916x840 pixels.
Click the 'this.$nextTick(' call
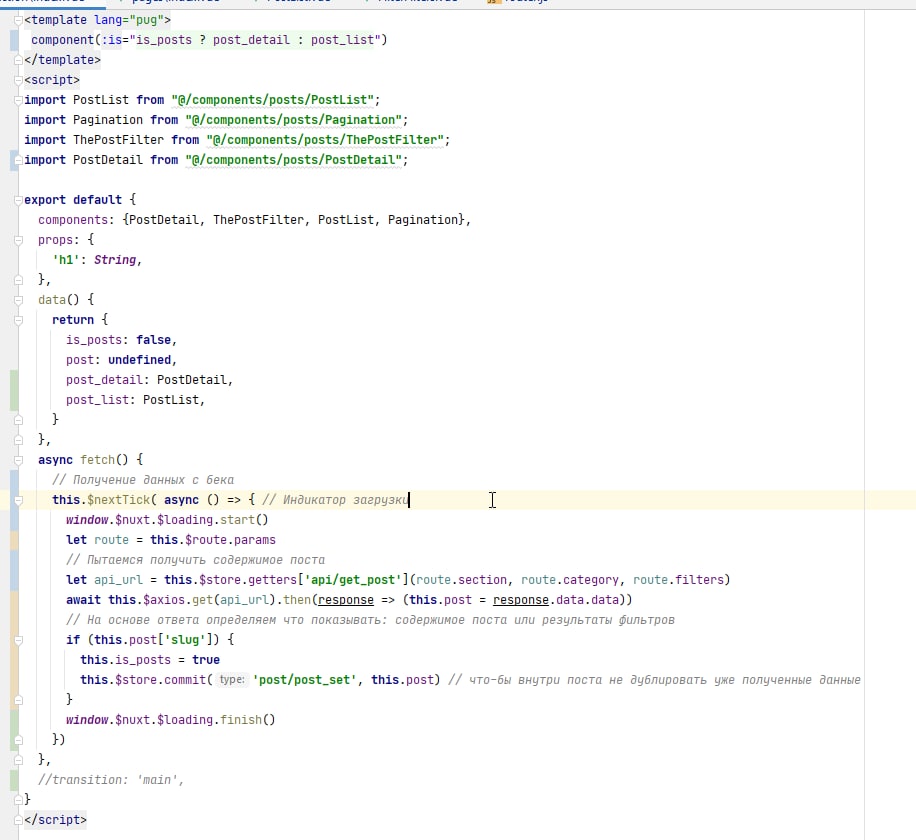click(x=104, y=500)
